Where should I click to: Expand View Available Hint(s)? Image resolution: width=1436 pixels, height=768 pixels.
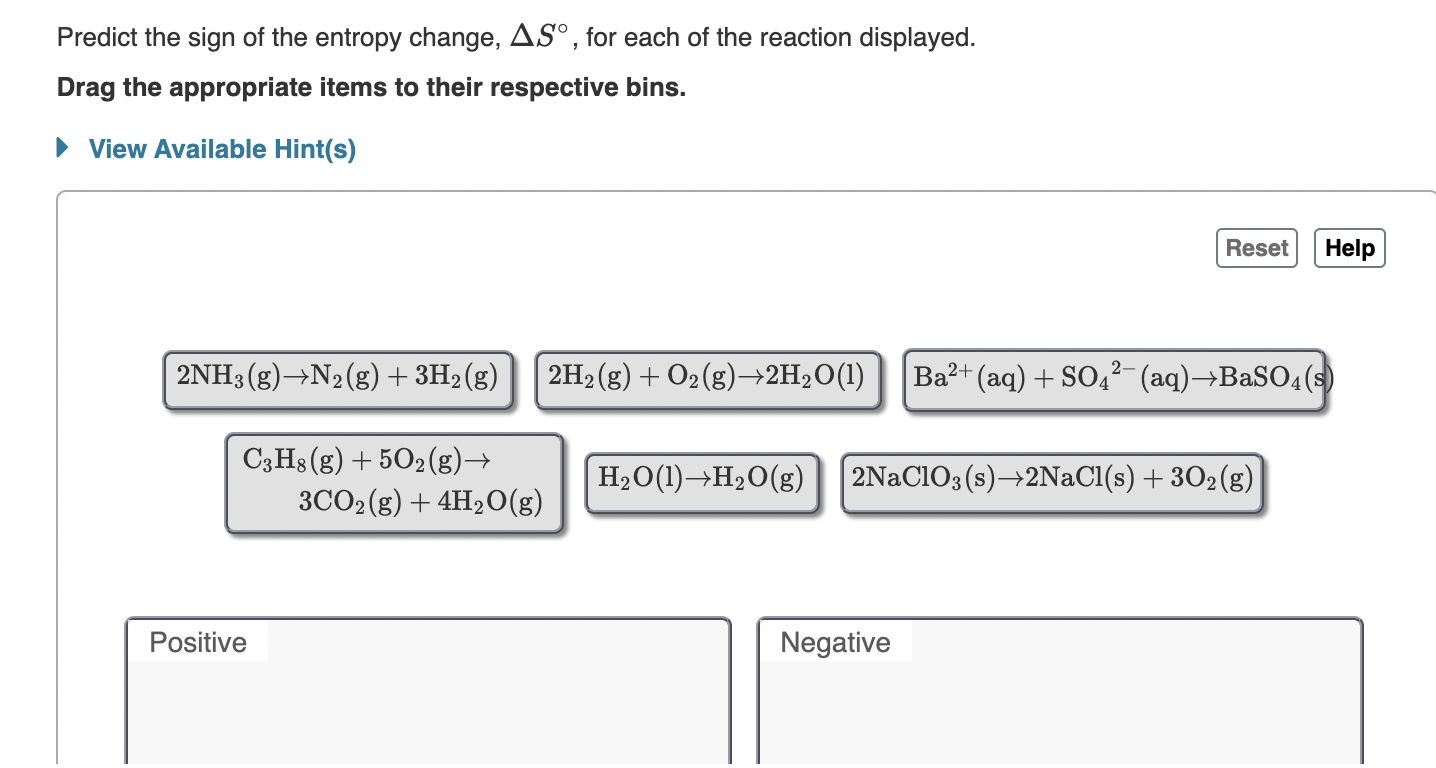click(x=221, y=149)
